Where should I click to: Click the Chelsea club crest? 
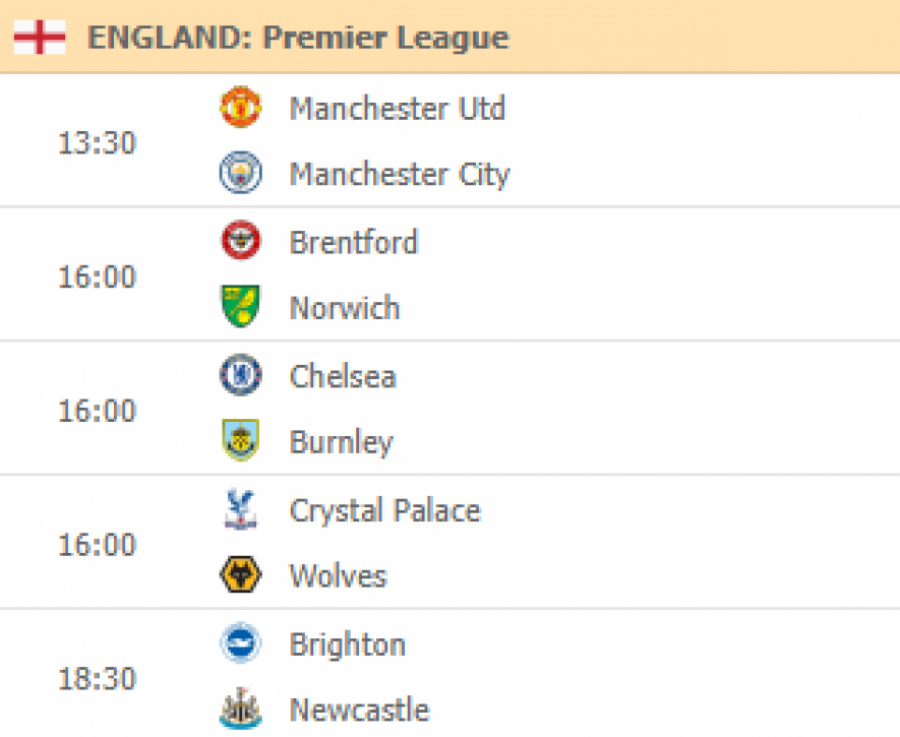pyautogui.click(x=241, y=375)
